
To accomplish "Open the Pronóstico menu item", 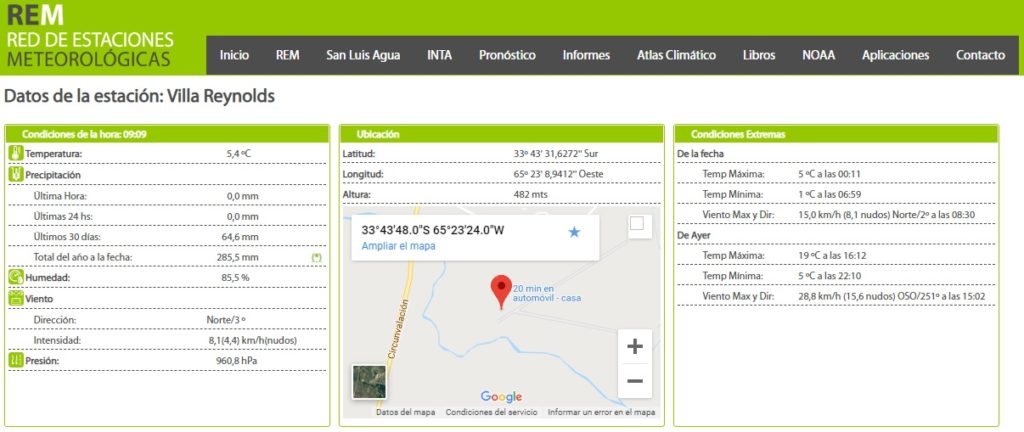I will pos(507,55).
